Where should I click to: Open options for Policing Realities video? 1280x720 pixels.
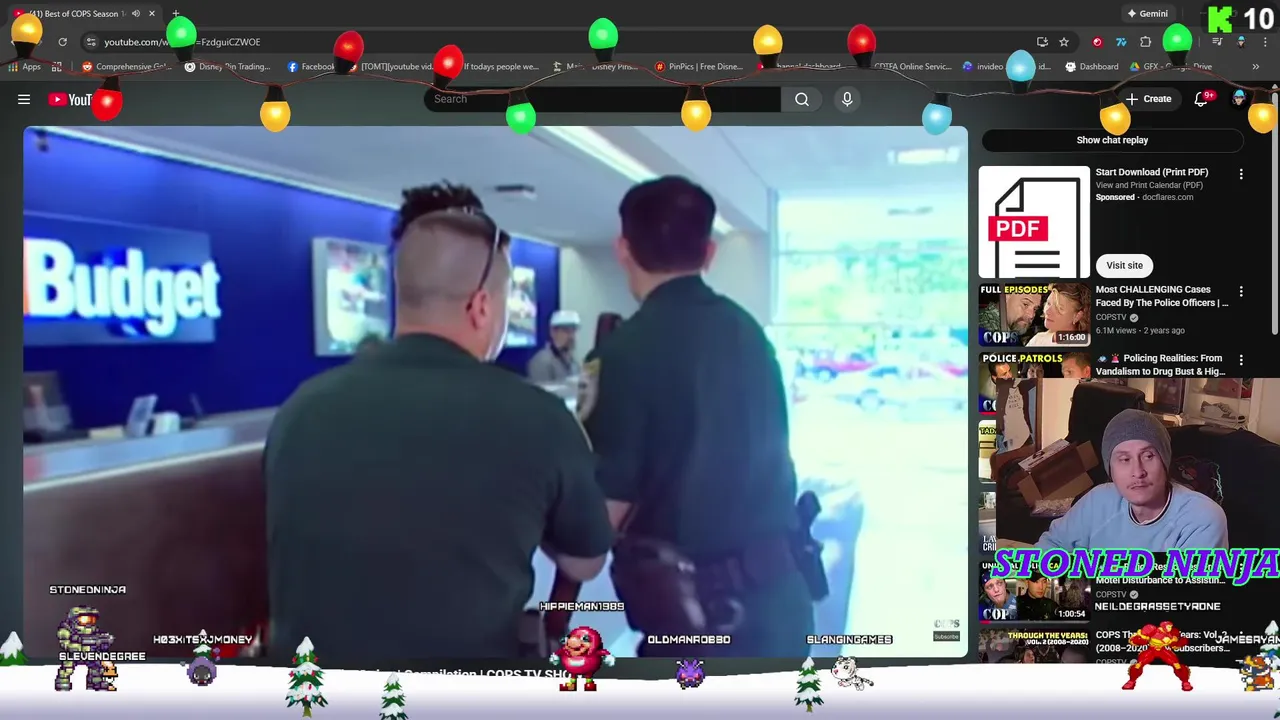1241,360
